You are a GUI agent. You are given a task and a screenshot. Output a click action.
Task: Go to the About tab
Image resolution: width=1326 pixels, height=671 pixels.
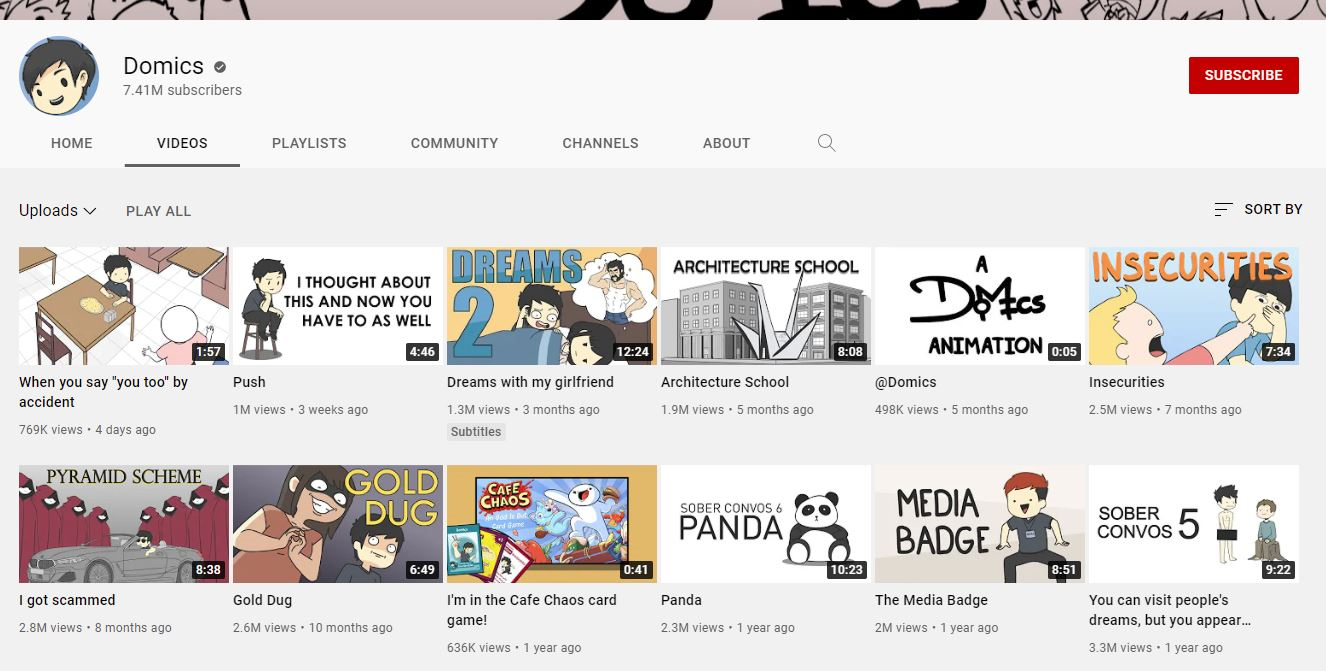click(x=726, y=143)
